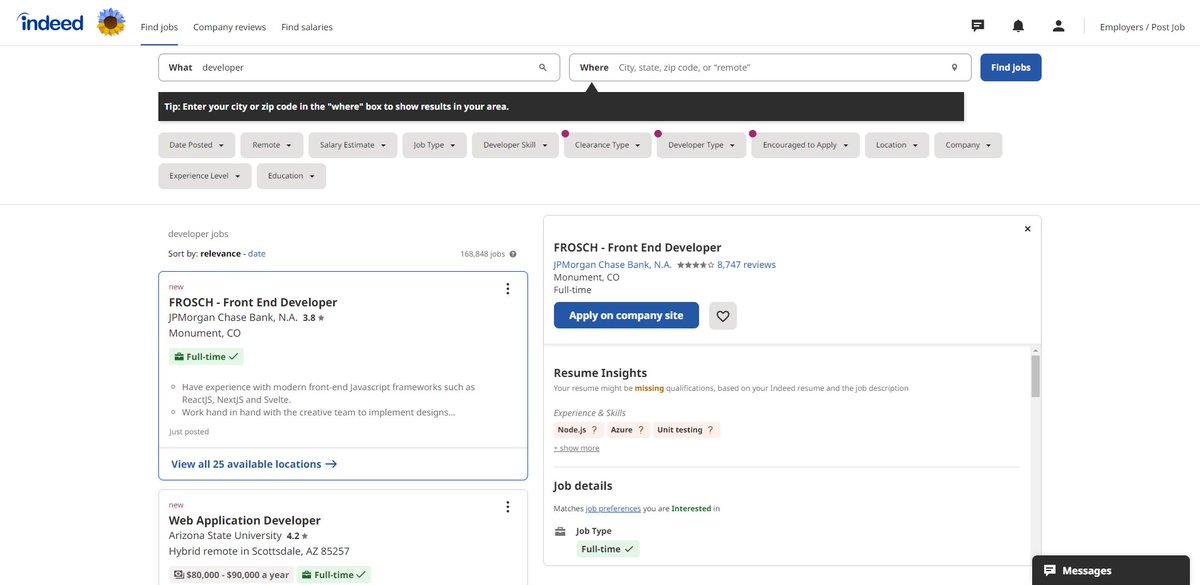Click the Node.js question mark skill tag

pos(578,430)
